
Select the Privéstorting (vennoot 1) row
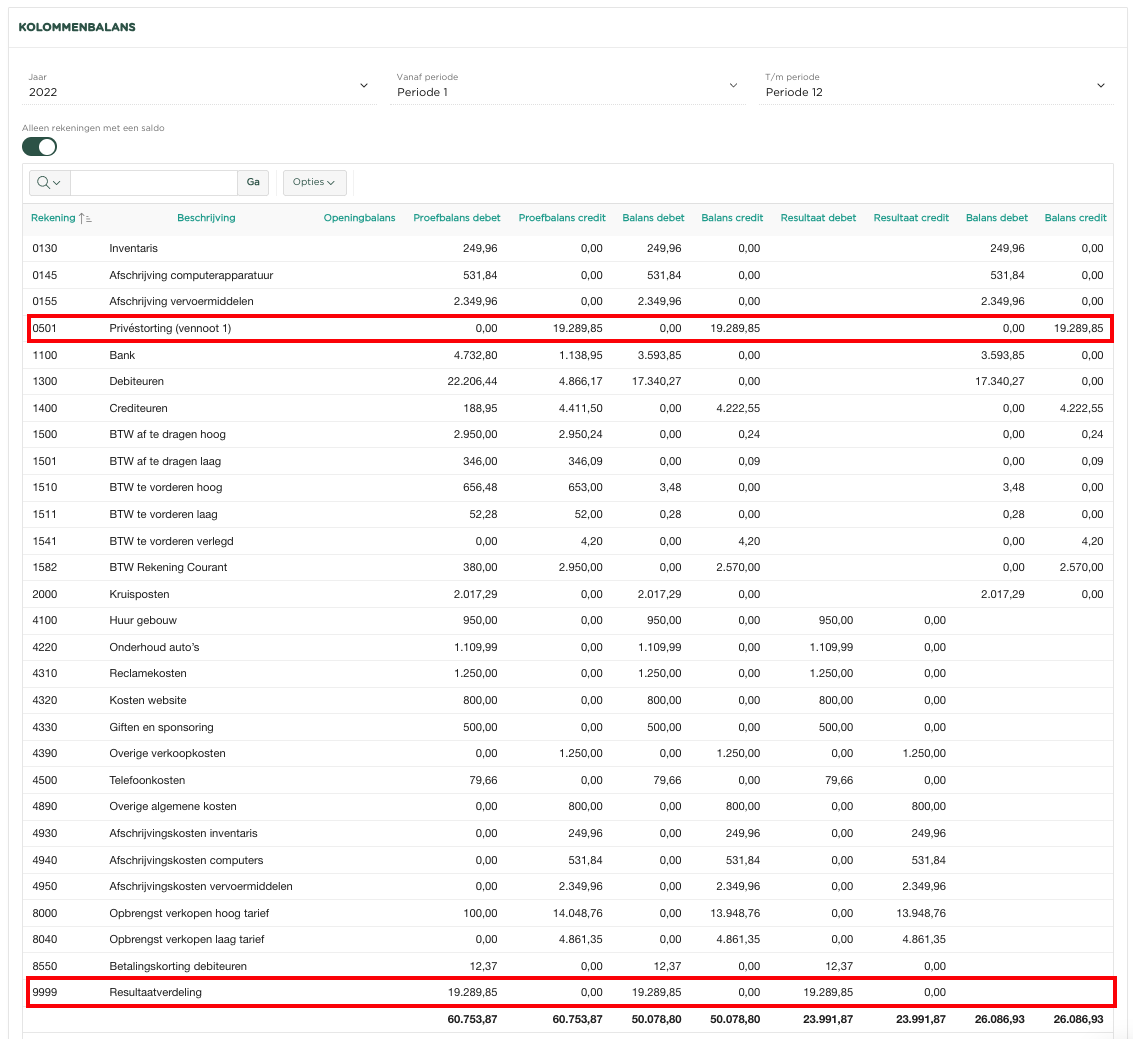(170, 328)
